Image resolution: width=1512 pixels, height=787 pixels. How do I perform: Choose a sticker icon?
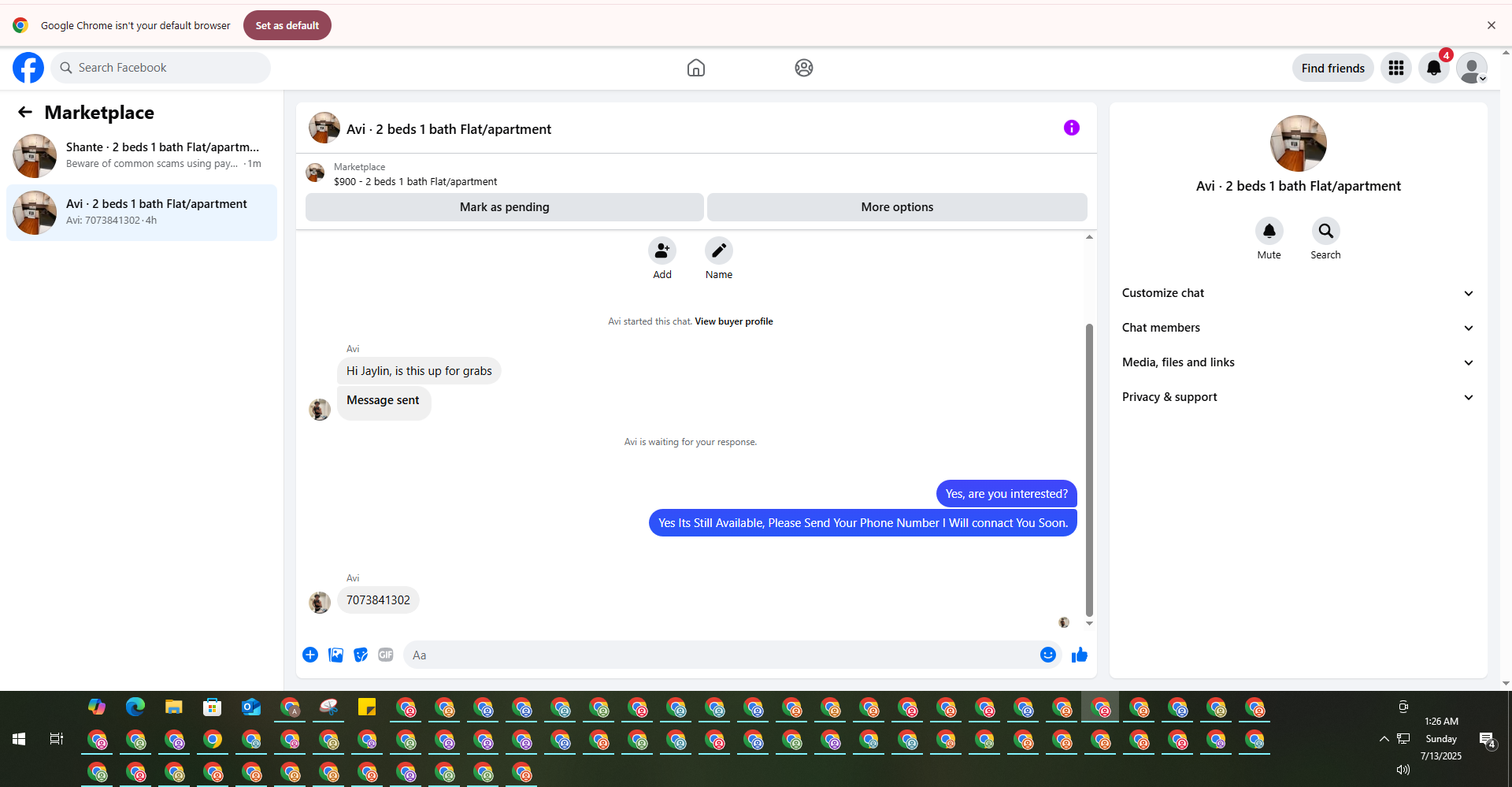[x=361, y=655]
